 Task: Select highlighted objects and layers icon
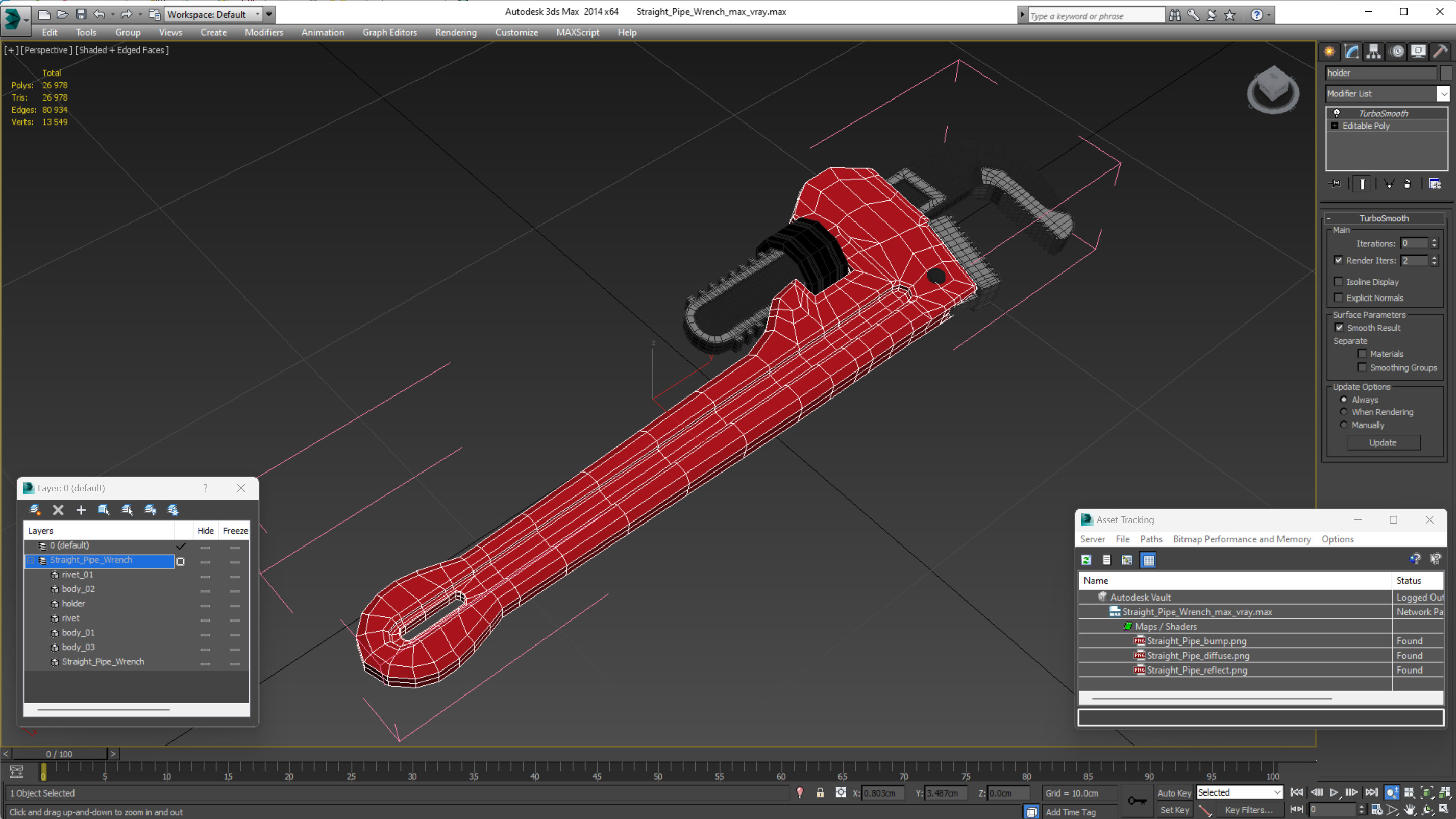click(x=104, y=510)
